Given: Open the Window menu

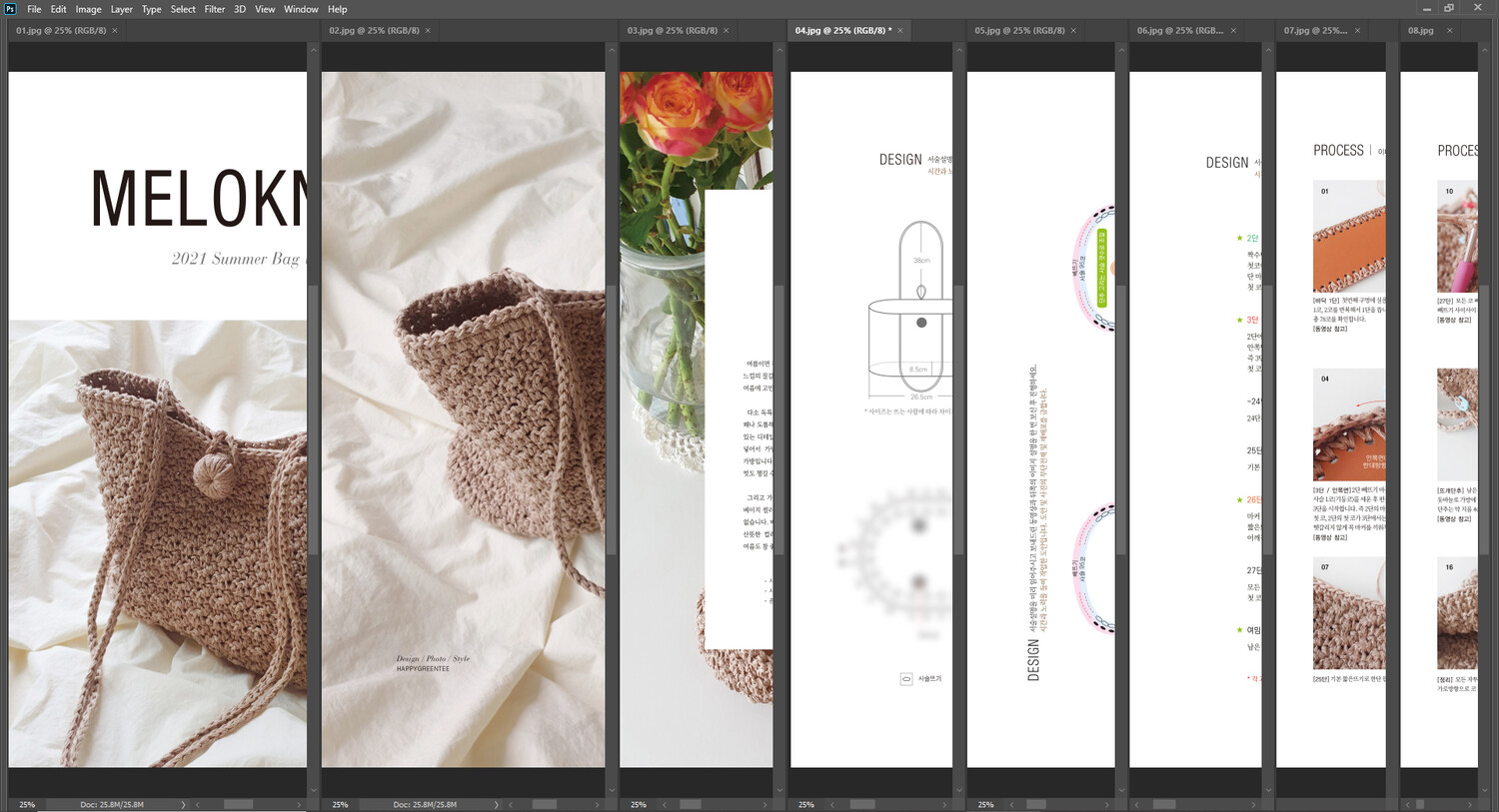Looking at the screenshot, I should click(x=301, y=9).
